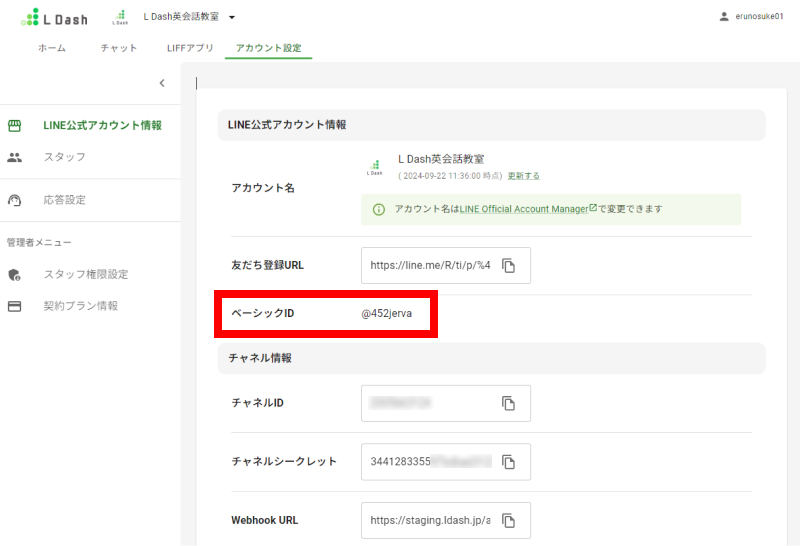Click the user profile icon beside erunosuke01
This screenshot has width=800, height=546.
click(723, 16)
